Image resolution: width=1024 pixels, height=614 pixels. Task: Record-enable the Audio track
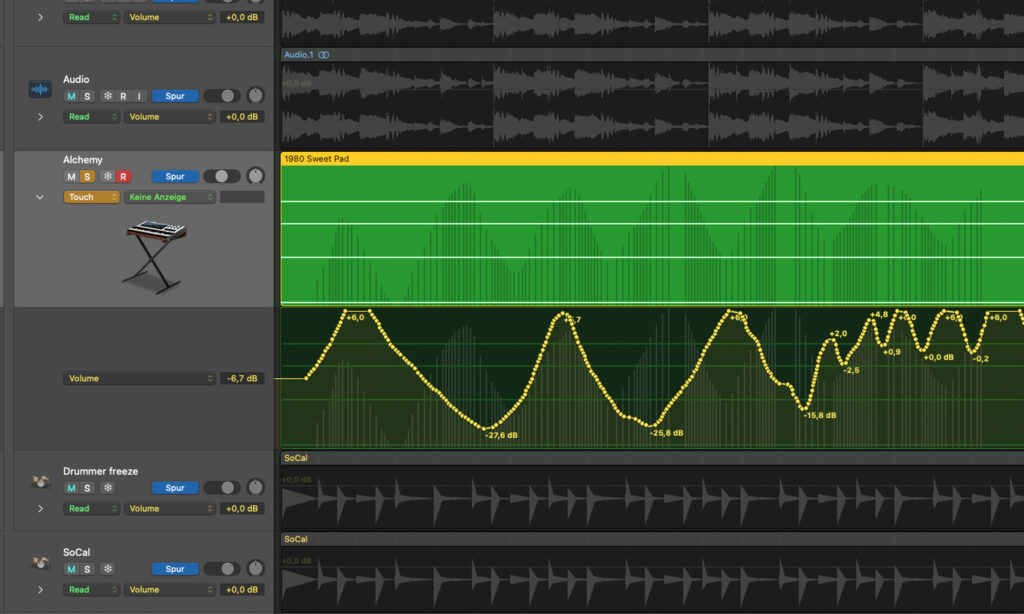click(x=123, y=96)
